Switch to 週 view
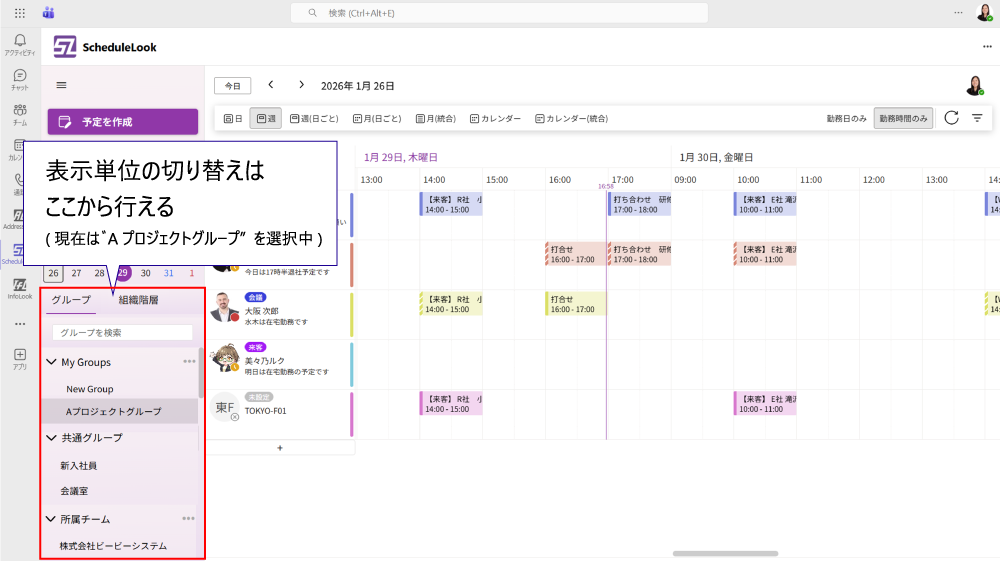This screenshot has height=561, width=1000. tap(265, 118)
